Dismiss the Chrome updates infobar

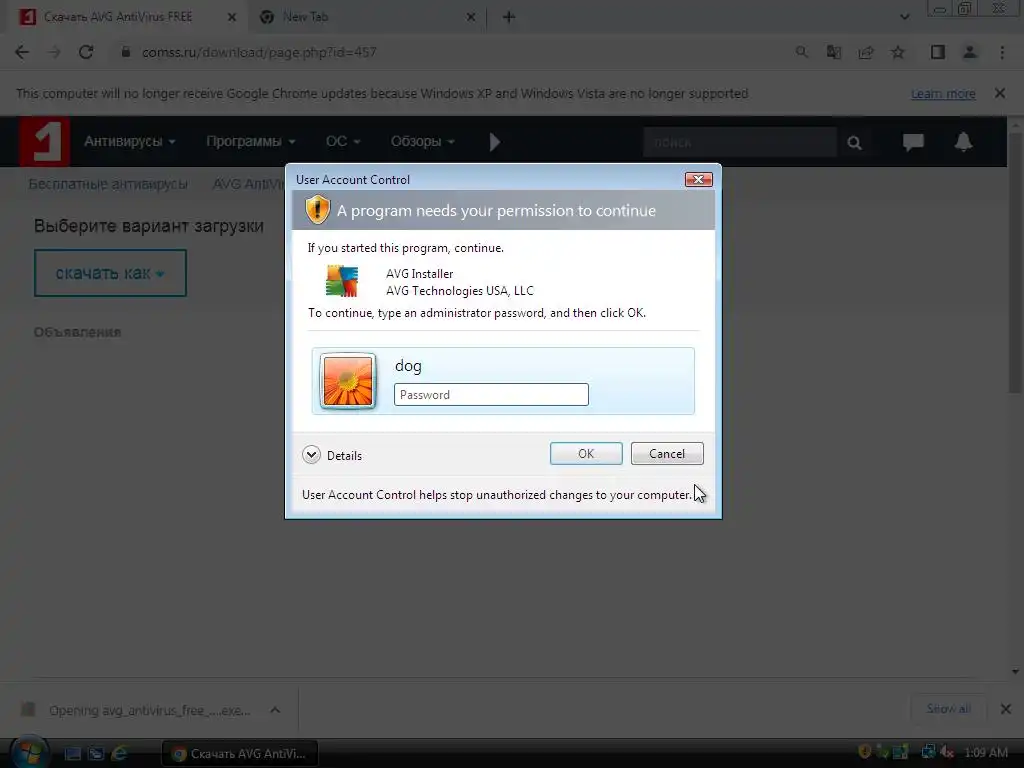pyautogui.click(x=1000, y=93)
